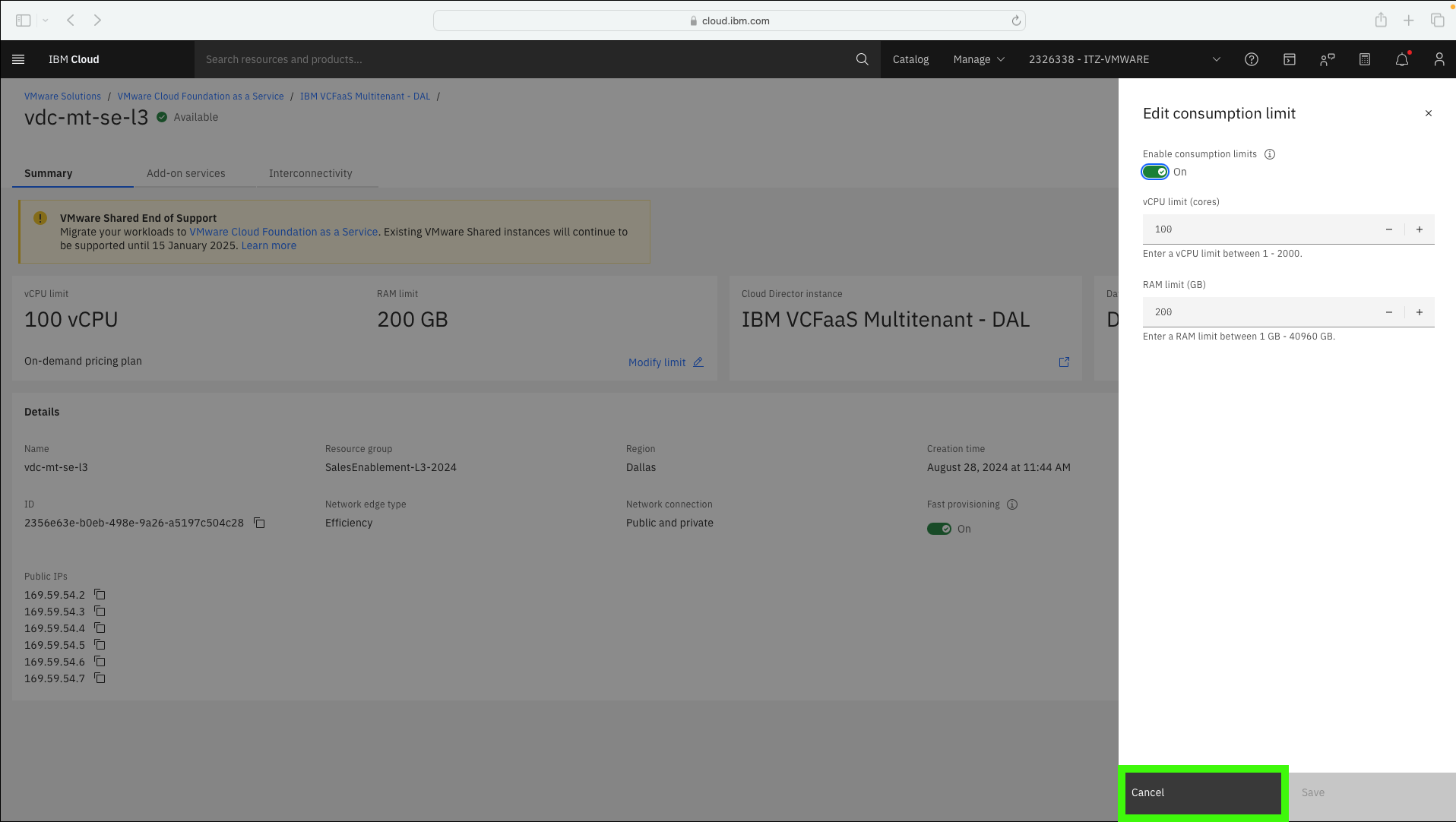Click the Learn more link
The height and width of the screenshot is (822, 1456).
coord(269,245)
